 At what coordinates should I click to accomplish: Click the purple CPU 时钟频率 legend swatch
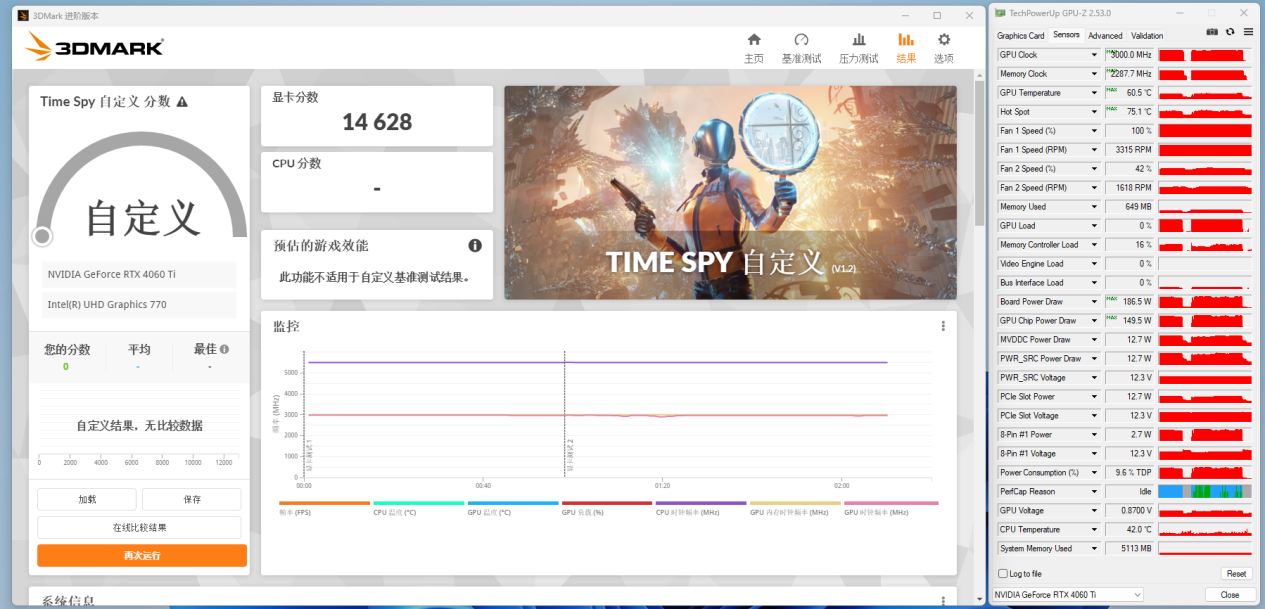(700, 503)
